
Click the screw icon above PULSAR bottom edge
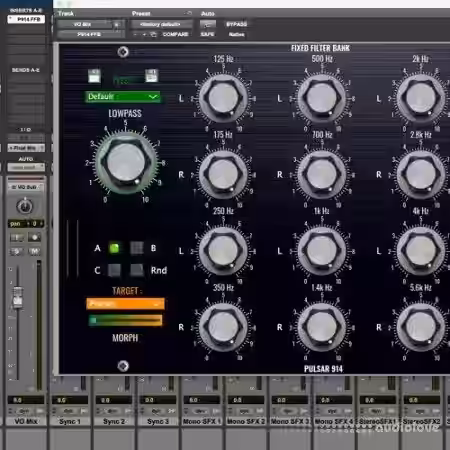(x=123, y=366)
